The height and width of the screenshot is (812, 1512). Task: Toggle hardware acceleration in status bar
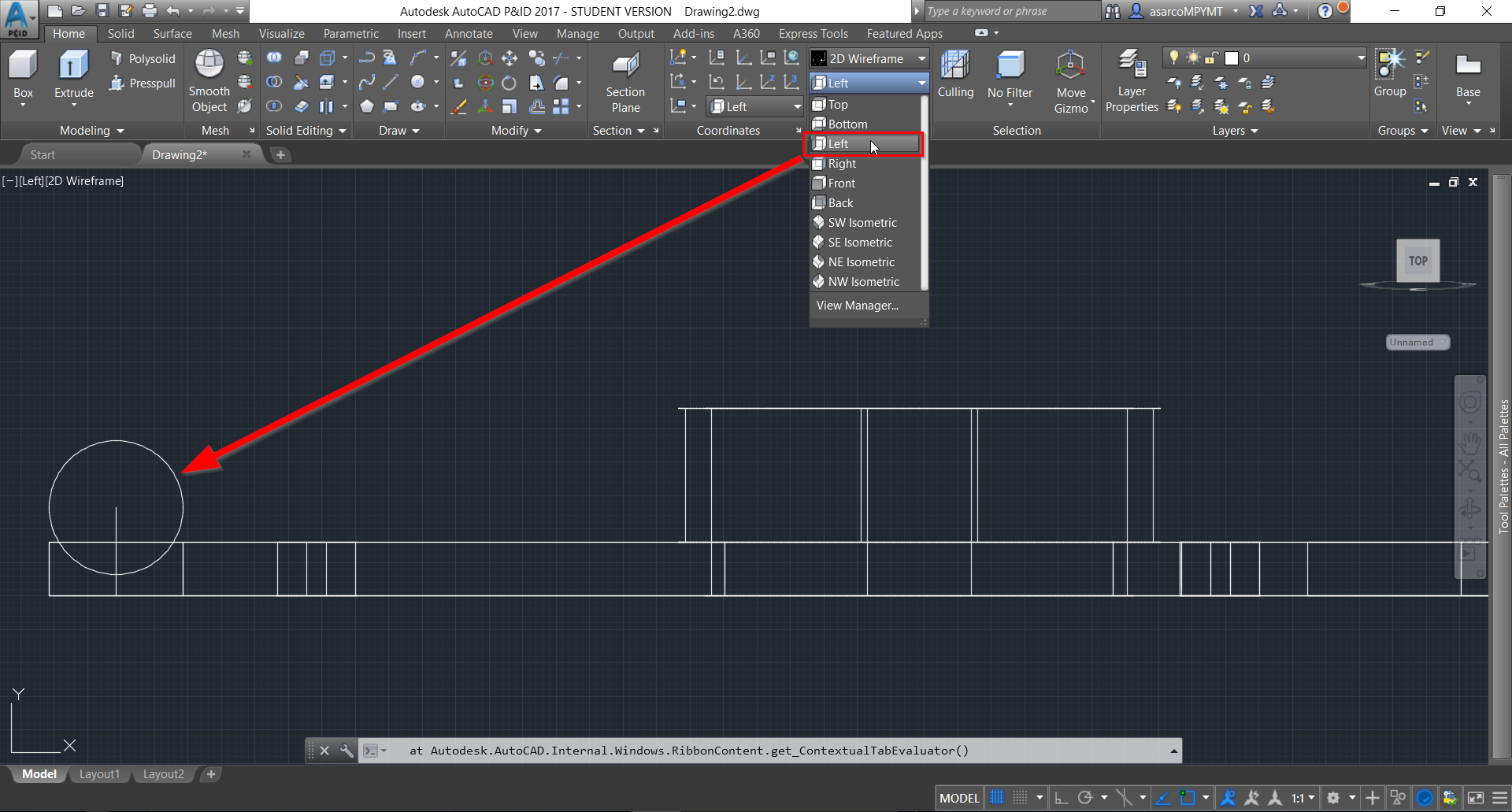1425,798
